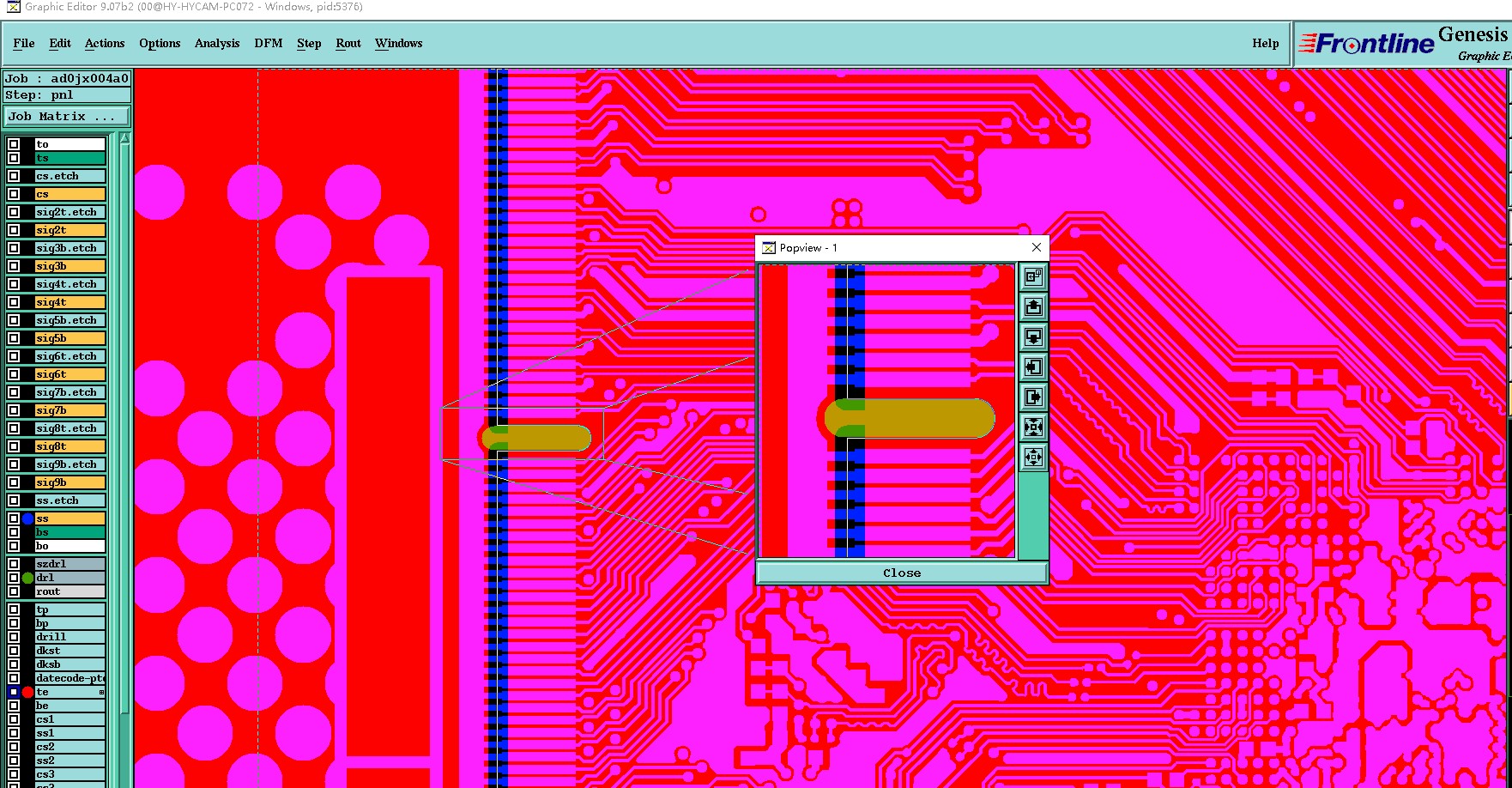Open the Options menu
This screenshot has width=1512, height=788.
[160, 43]
